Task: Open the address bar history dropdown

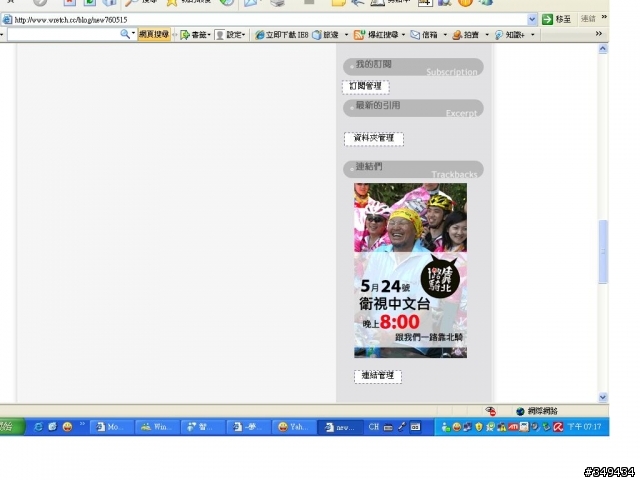Action: (532, 19)
